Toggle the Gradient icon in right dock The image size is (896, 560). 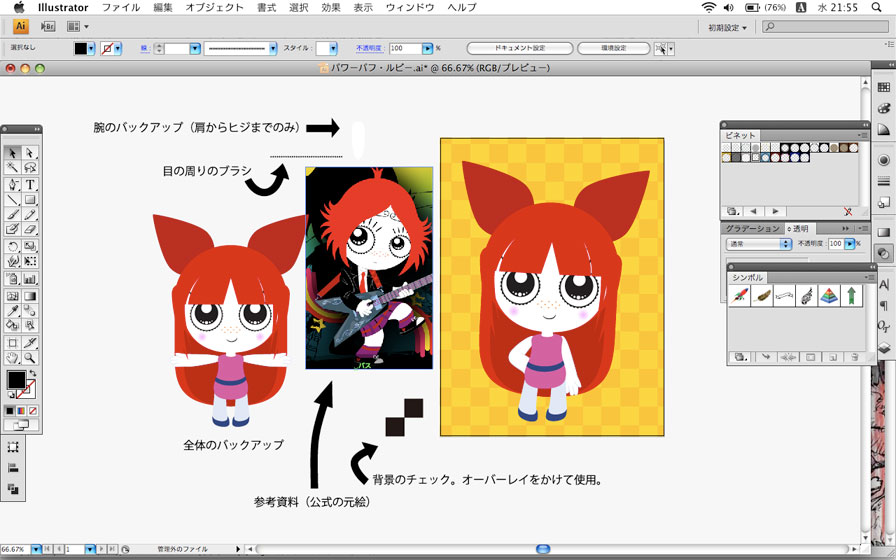point(883,232)
